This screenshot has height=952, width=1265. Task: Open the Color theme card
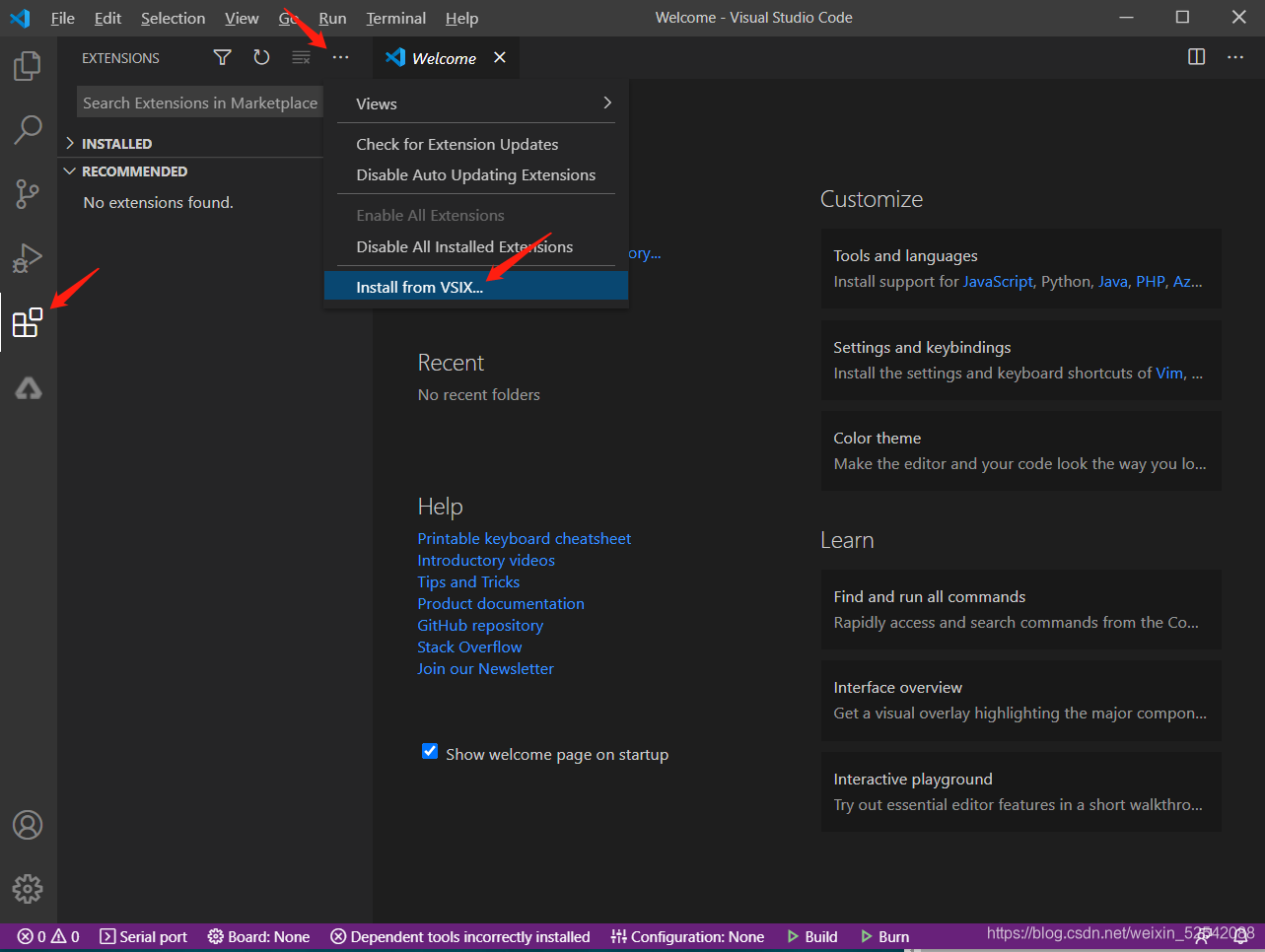(x=1020, y=450)
